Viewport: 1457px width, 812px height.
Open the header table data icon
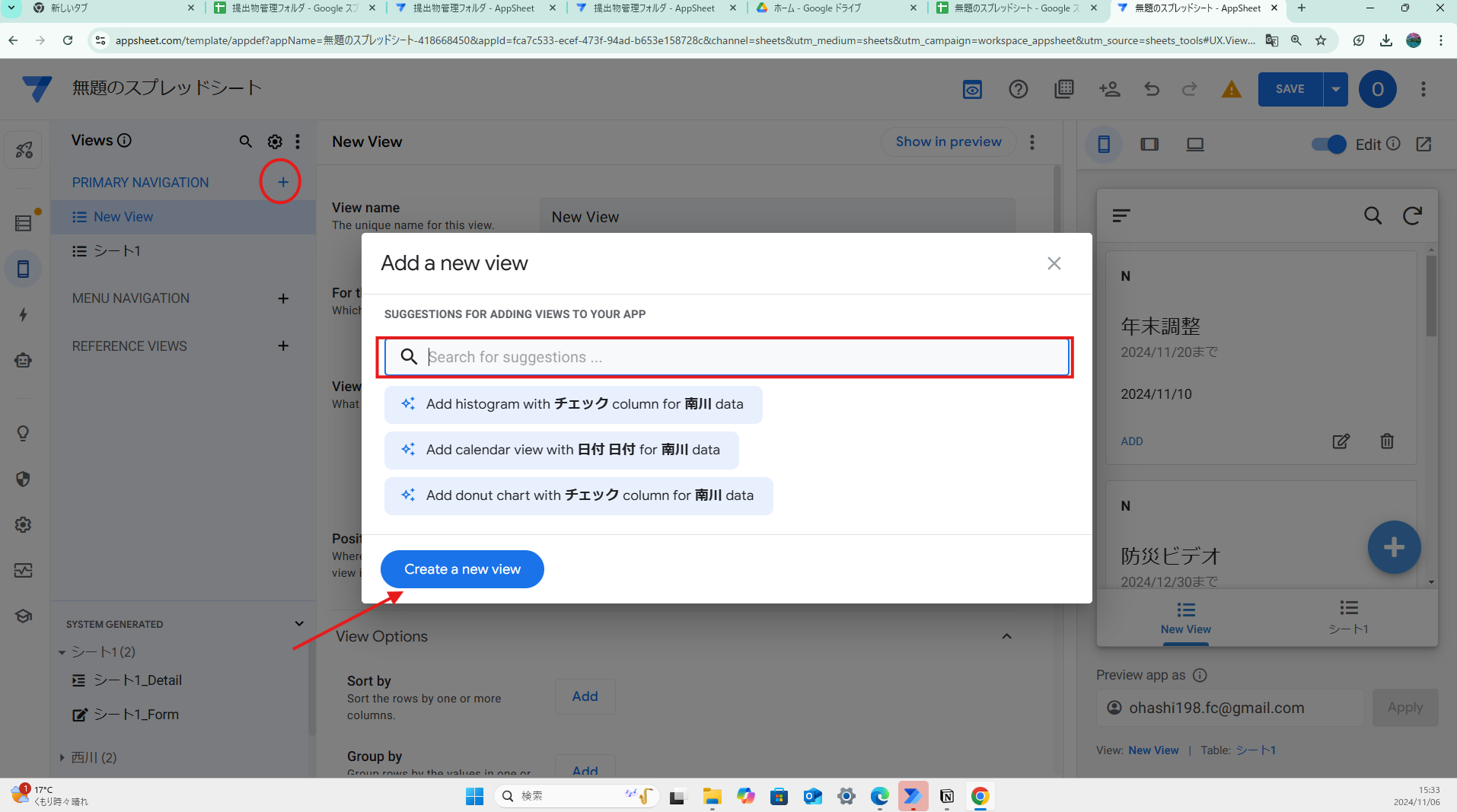tap(1063, 90)
